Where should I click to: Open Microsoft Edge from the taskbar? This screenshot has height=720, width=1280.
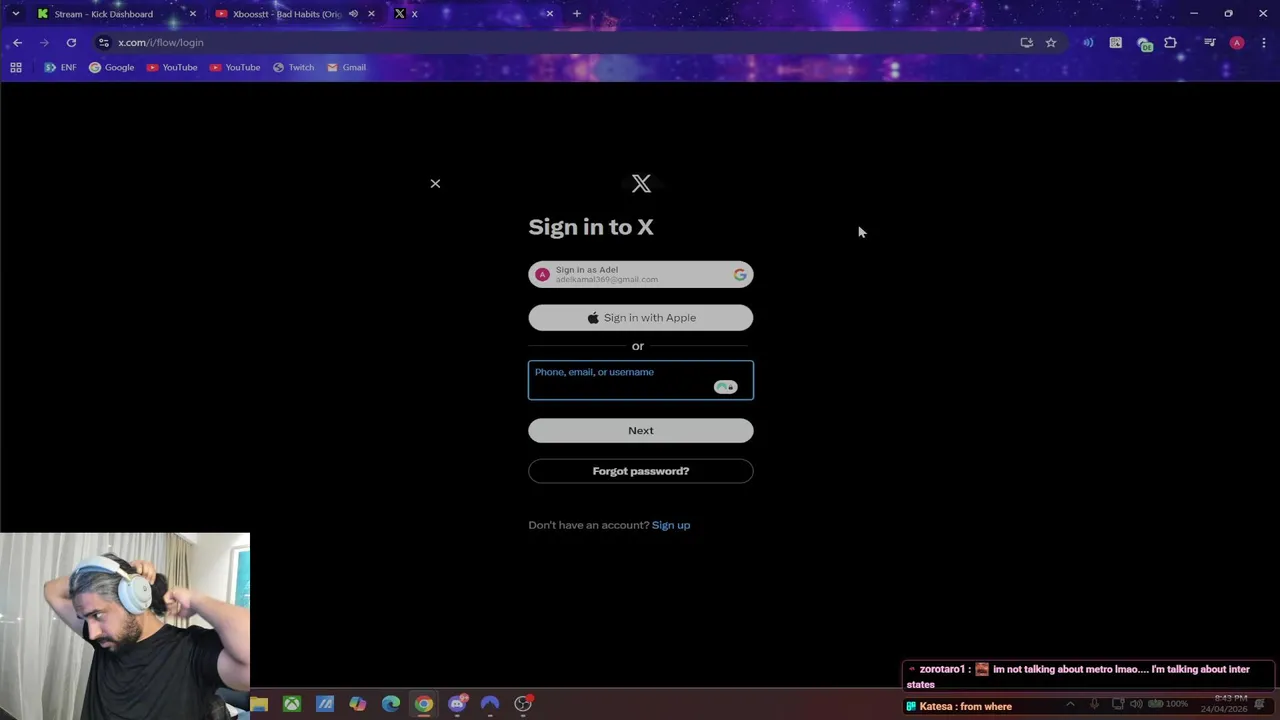click(x=391, y=704)
